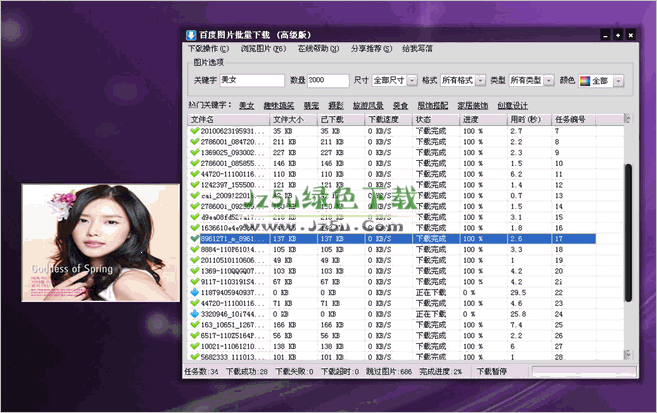This screenshot has height=413, width=657.
Task: Click the 创意设计 hot keyword link
Action: (x=512, y=106)
